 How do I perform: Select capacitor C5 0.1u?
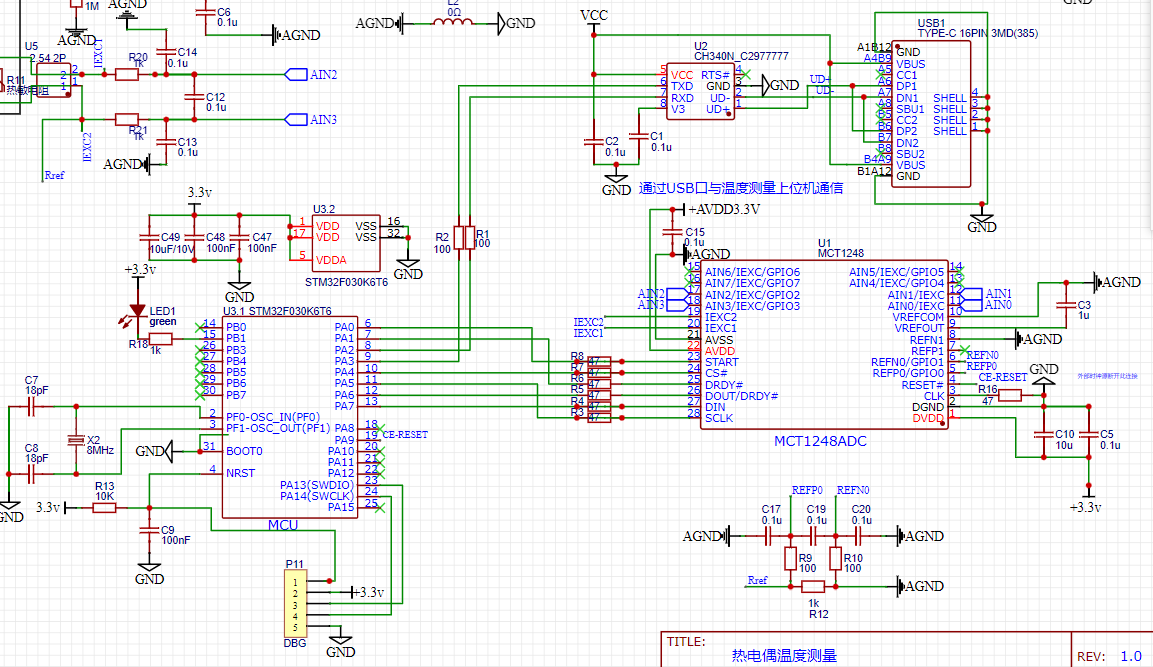coord(1088,435)
